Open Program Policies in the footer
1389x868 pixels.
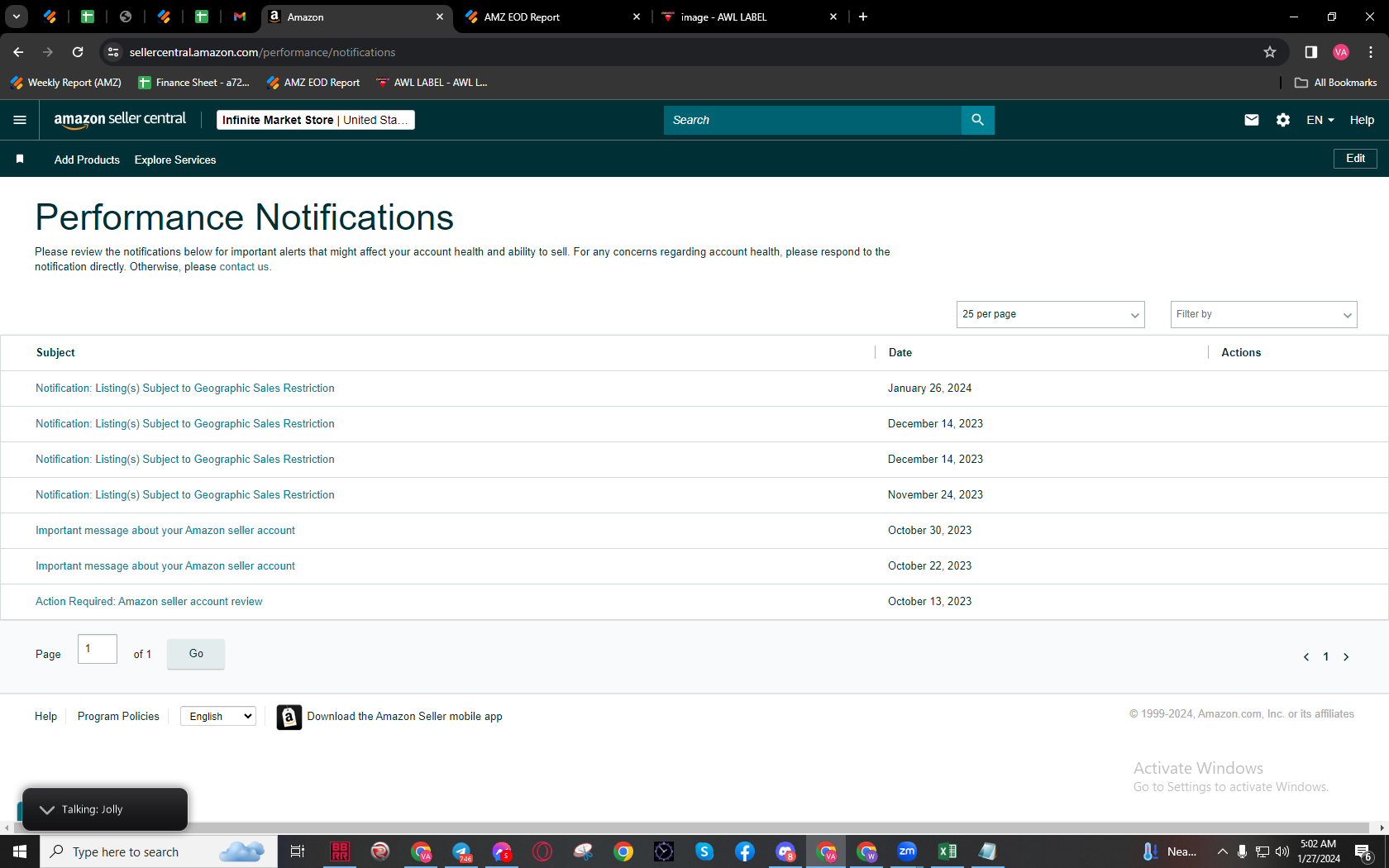[x=118, y=717]
